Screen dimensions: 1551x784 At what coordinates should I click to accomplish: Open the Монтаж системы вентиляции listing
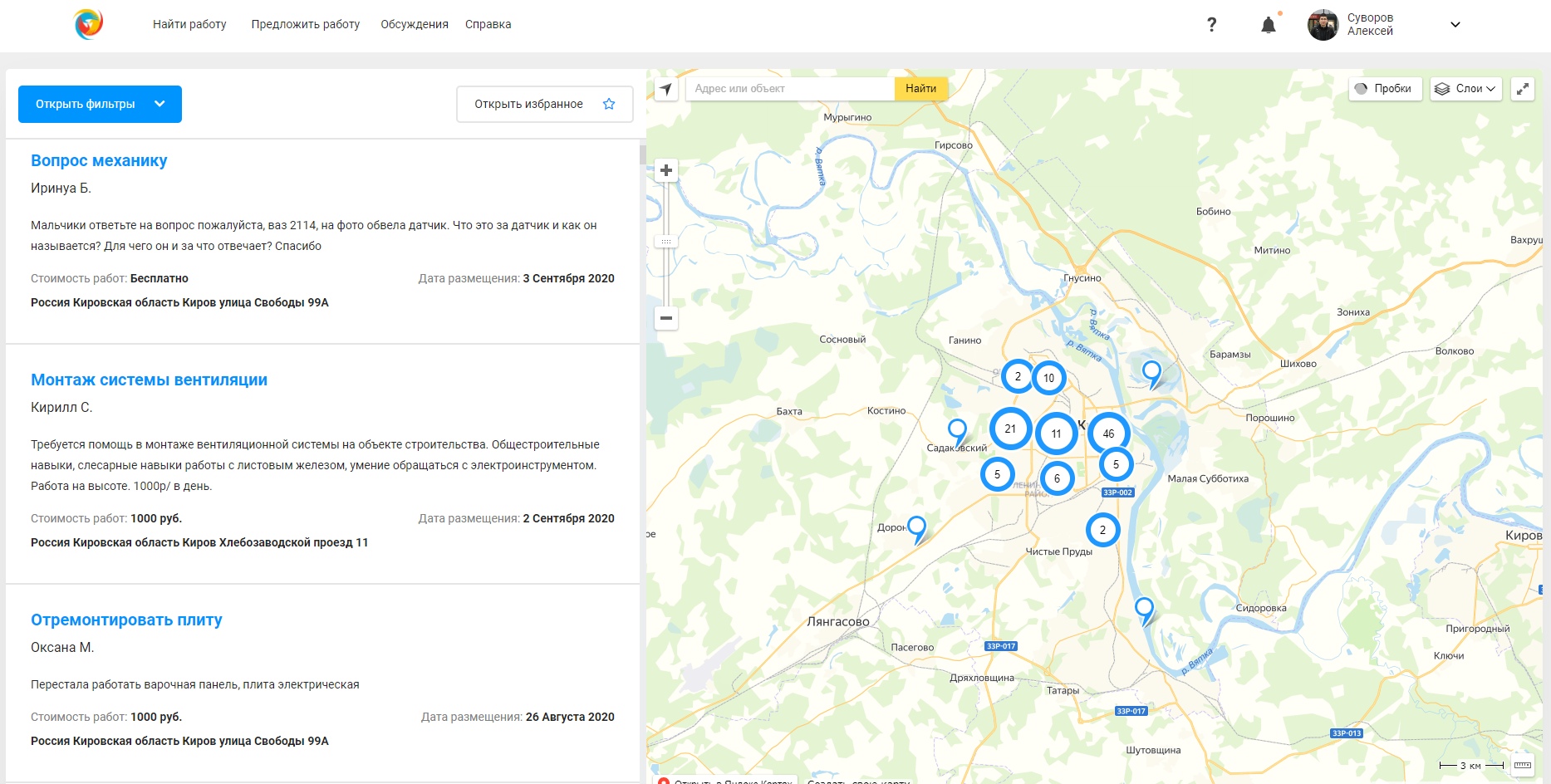pyautogui.click(x=149, y=380)
